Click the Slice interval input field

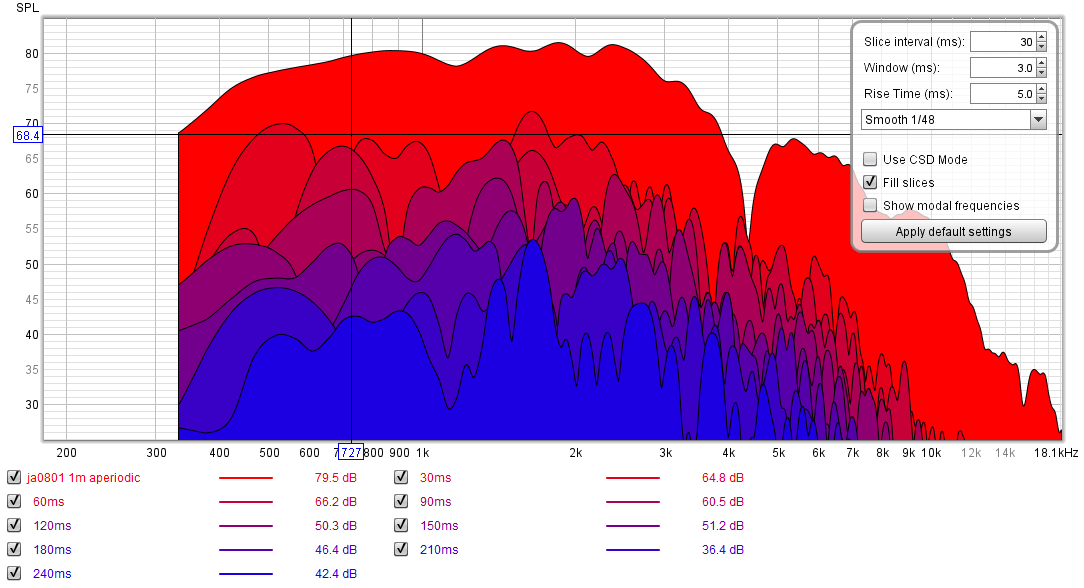[x=1002, y=41]
